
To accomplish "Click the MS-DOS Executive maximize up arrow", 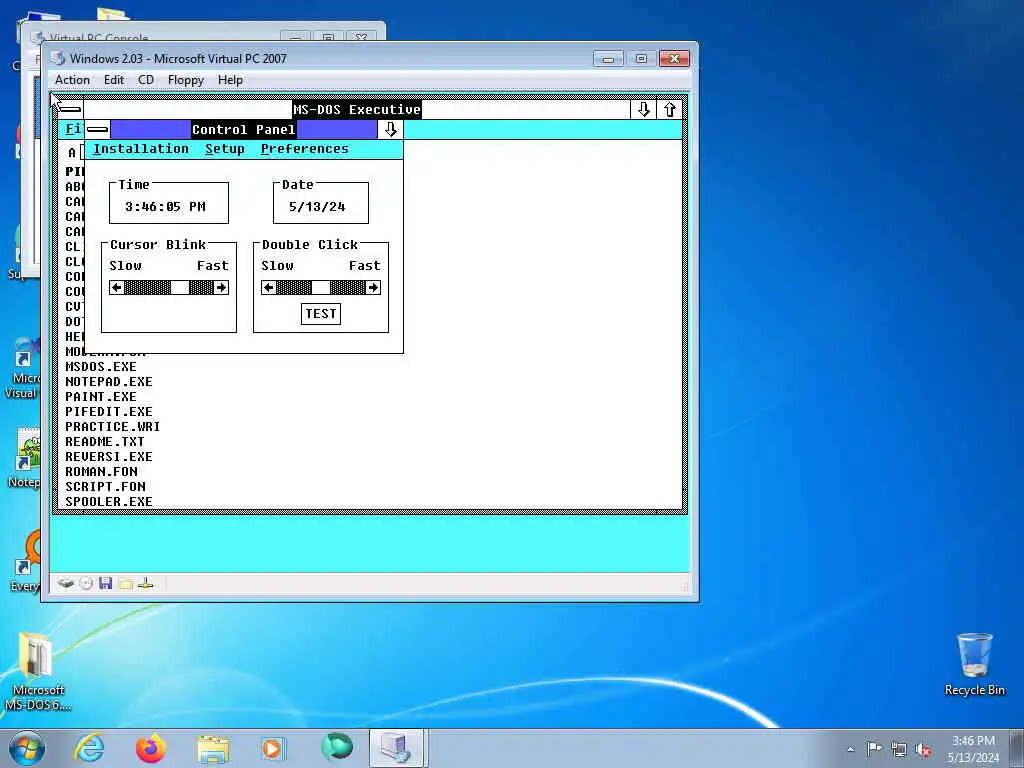I will 669,109.
